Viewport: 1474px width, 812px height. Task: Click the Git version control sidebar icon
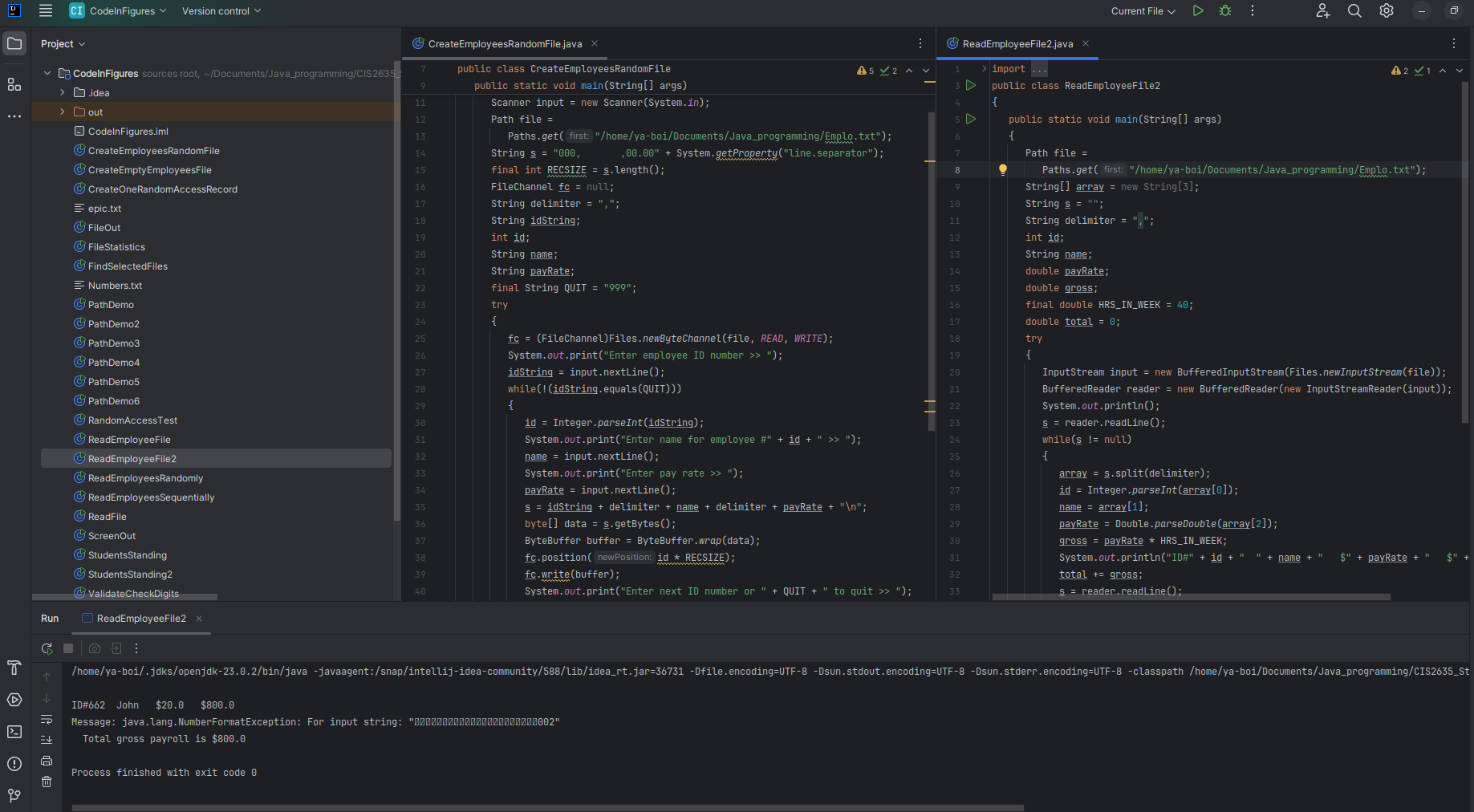point(14,795)
